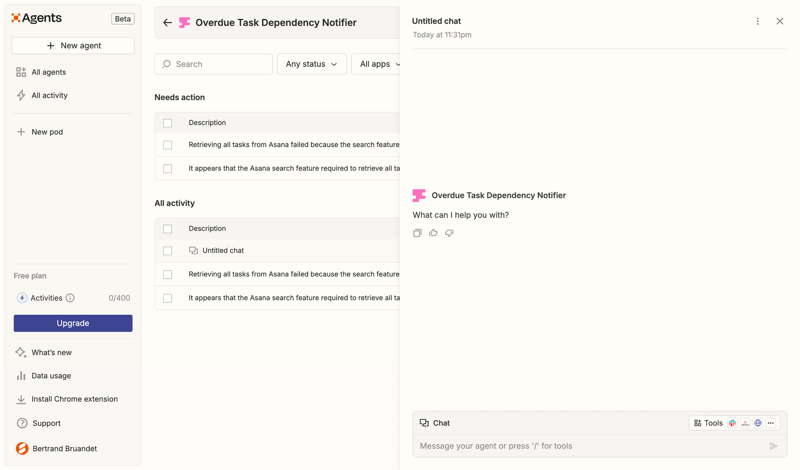This screenshot has height=470, width=800.
Task: Click the Search activity field
Action: pyautogui.click(x=213, y=64)
